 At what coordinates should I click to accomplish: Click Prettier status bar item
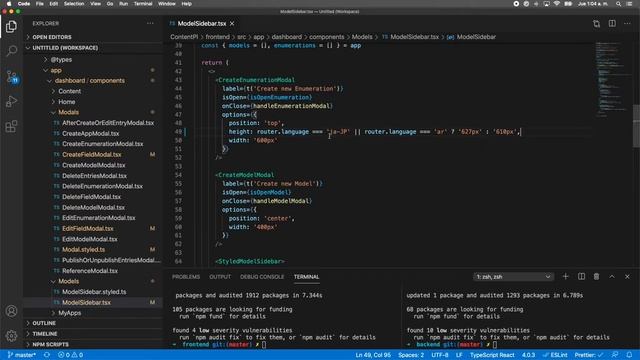pos(589,355)
